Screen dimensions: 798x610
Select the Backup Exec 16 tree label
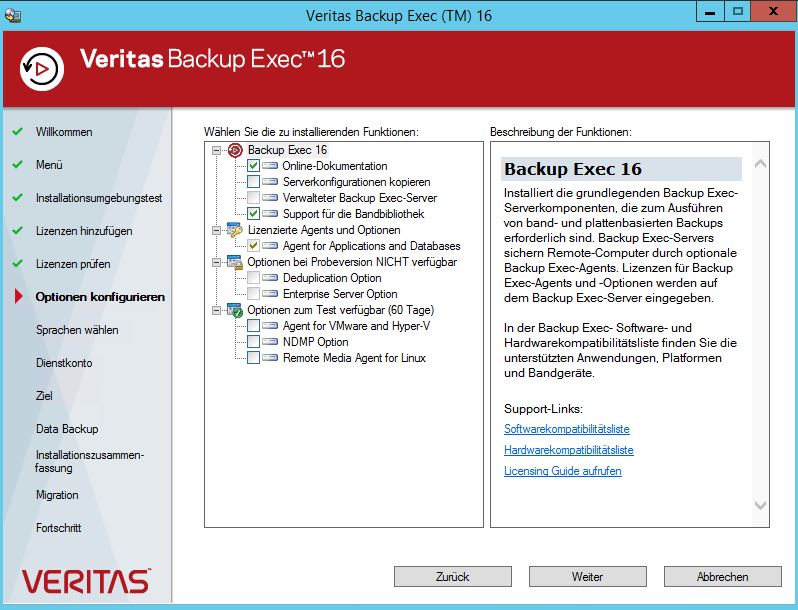(288, 150)
